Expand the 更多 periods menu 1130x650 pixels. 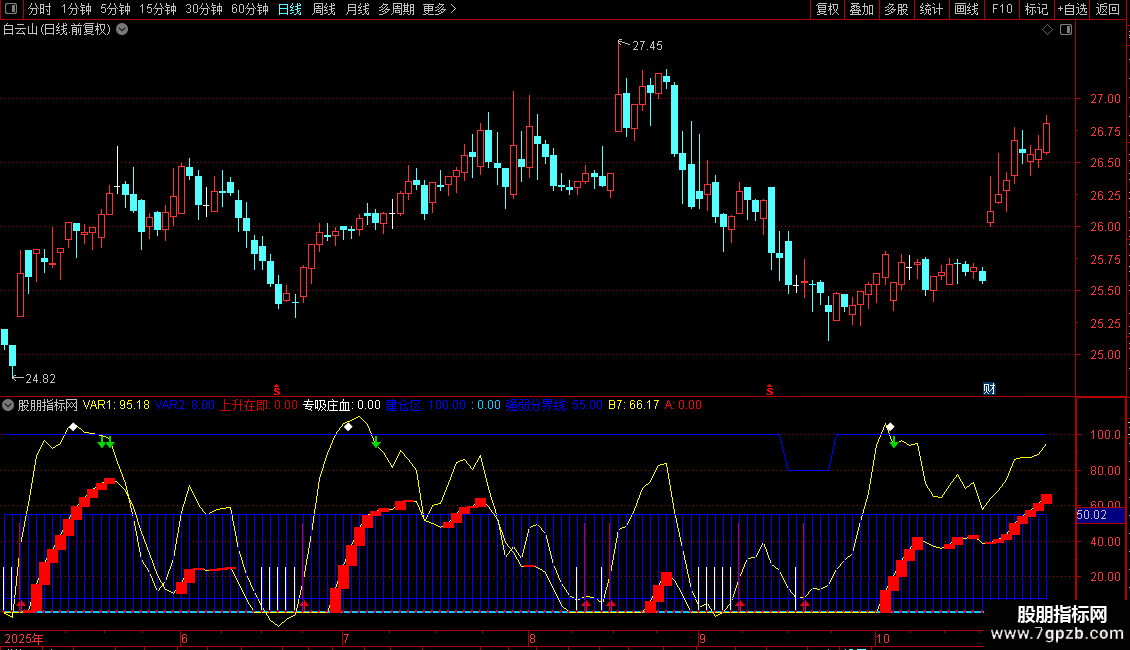(440, 9)
